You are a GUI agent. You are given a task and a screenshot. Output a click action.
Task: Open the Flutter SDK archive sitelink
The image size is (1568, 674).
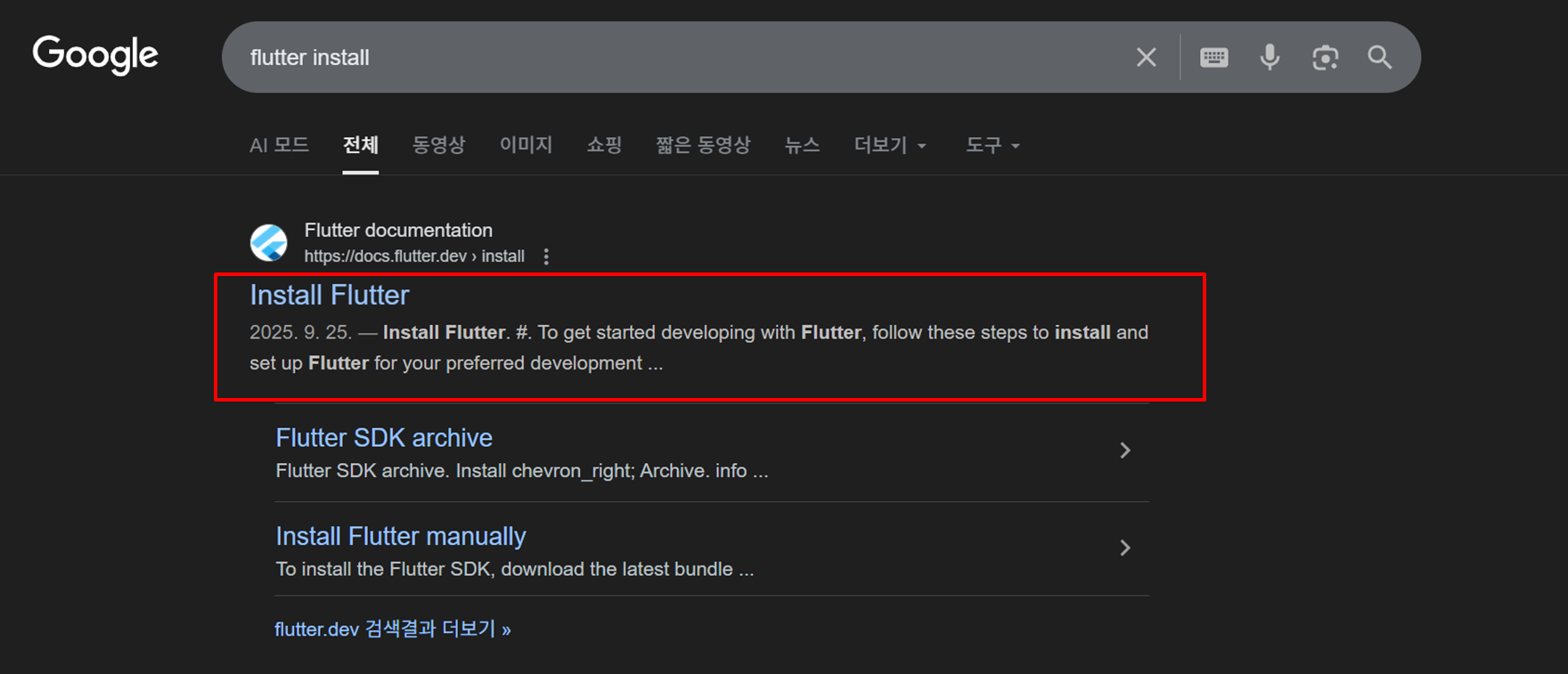coord(384,437)
